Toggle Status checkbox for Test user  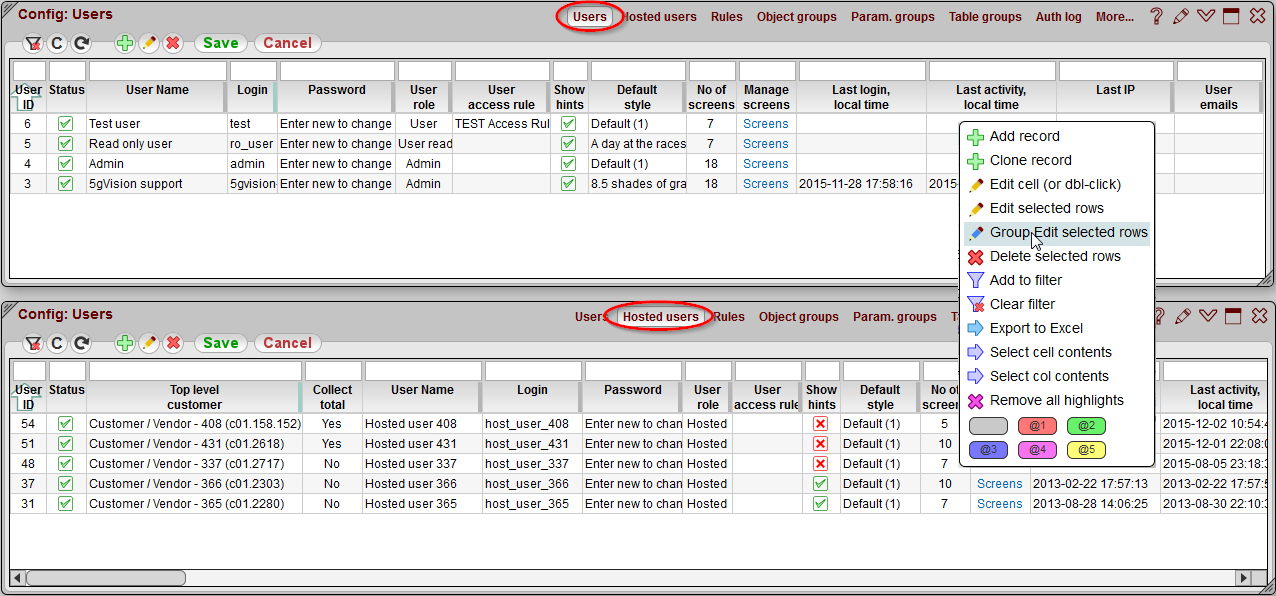click(66, 123)
